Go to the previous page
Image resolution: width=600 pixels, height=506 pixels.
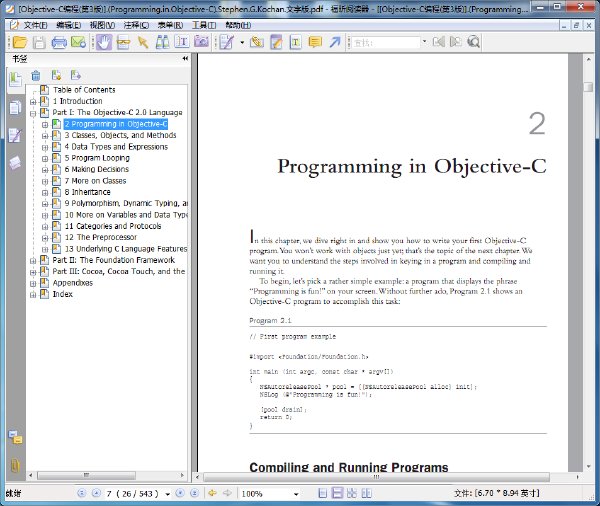pyautogui.click(x=96, y=493)
